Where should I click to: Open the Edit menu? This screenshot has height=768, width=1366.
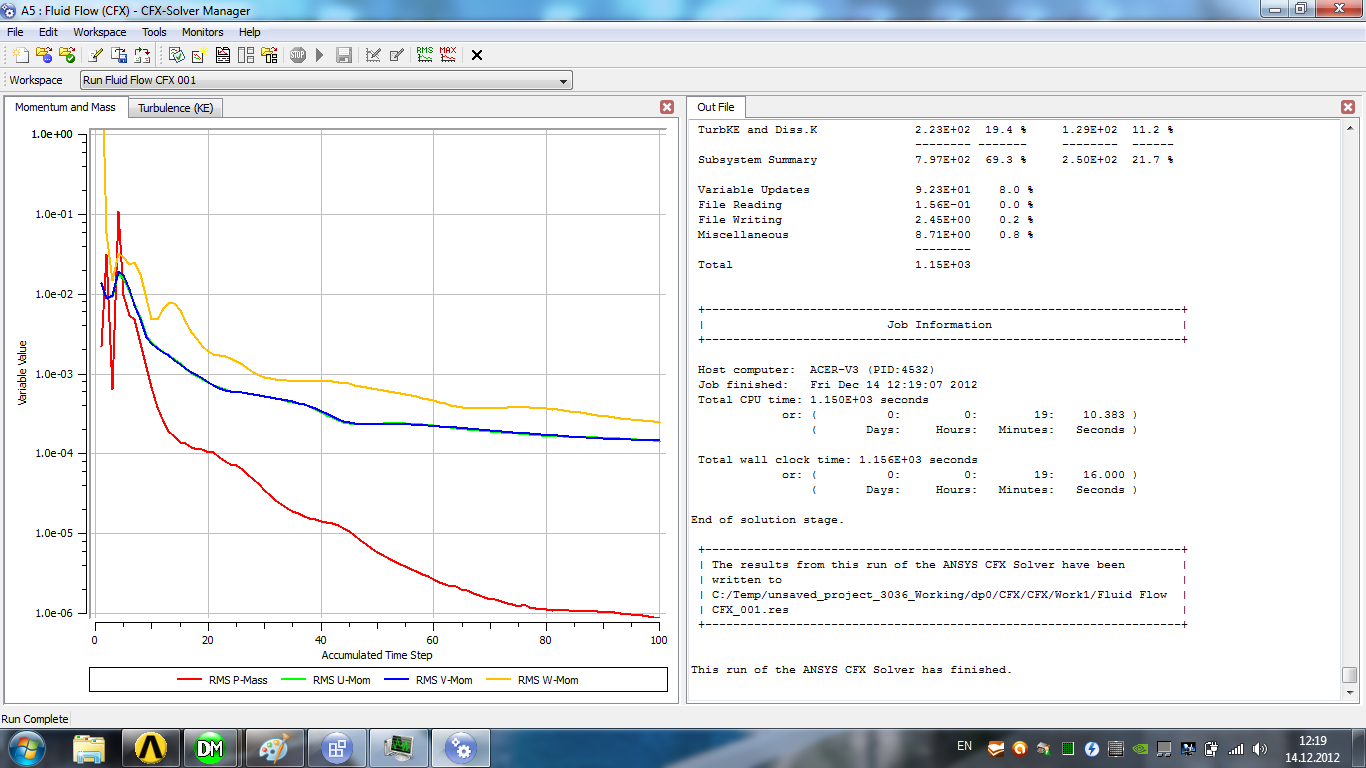48,32
